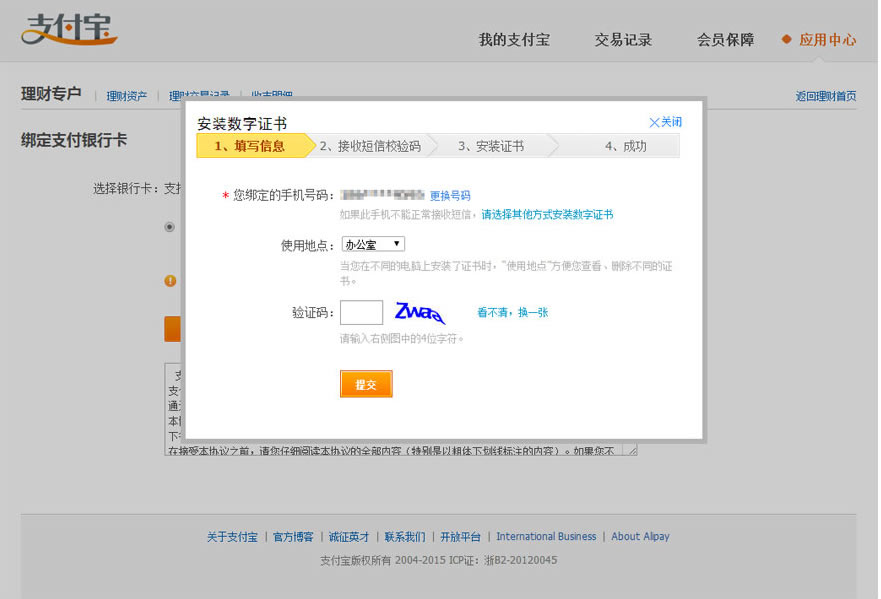
Task: Click 关于支付宝 footer link
Action: pyautogui.click(x=232, y=537)
